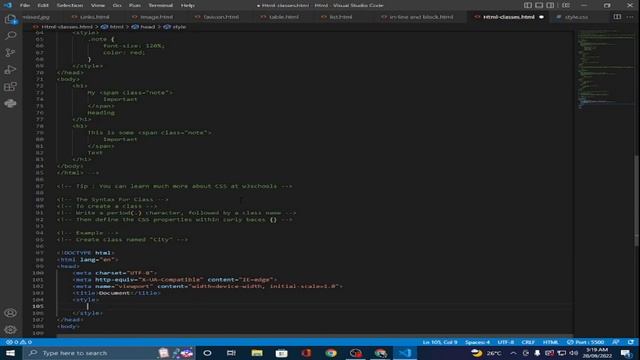This screenshot has width=640, height=360.
Task: Open errors and warnings in status bar
Action: point(18,342)
